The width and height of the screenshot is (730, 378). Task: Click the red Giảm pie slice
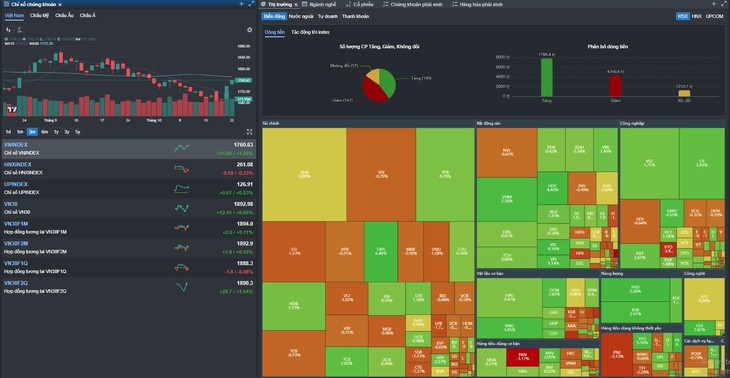(374, 91)
